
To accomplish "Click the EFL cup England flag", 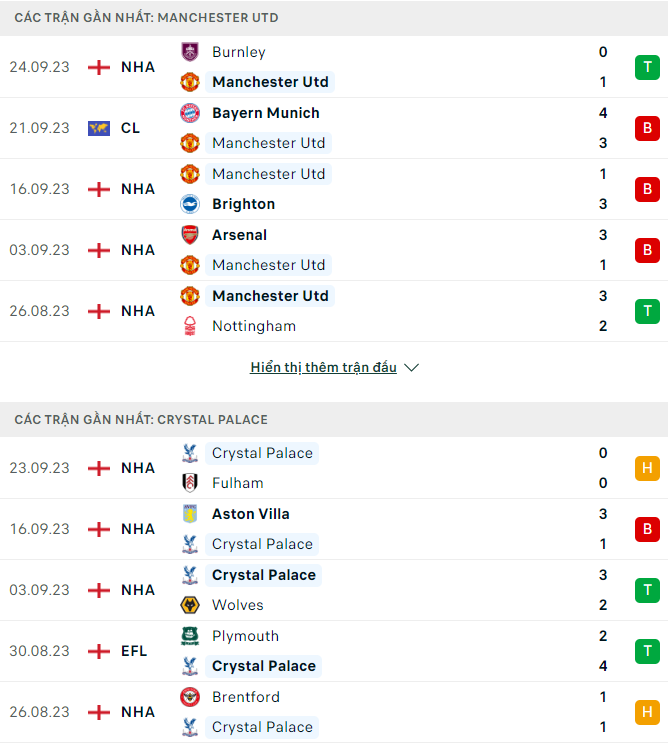I will (x=98, y=651).
